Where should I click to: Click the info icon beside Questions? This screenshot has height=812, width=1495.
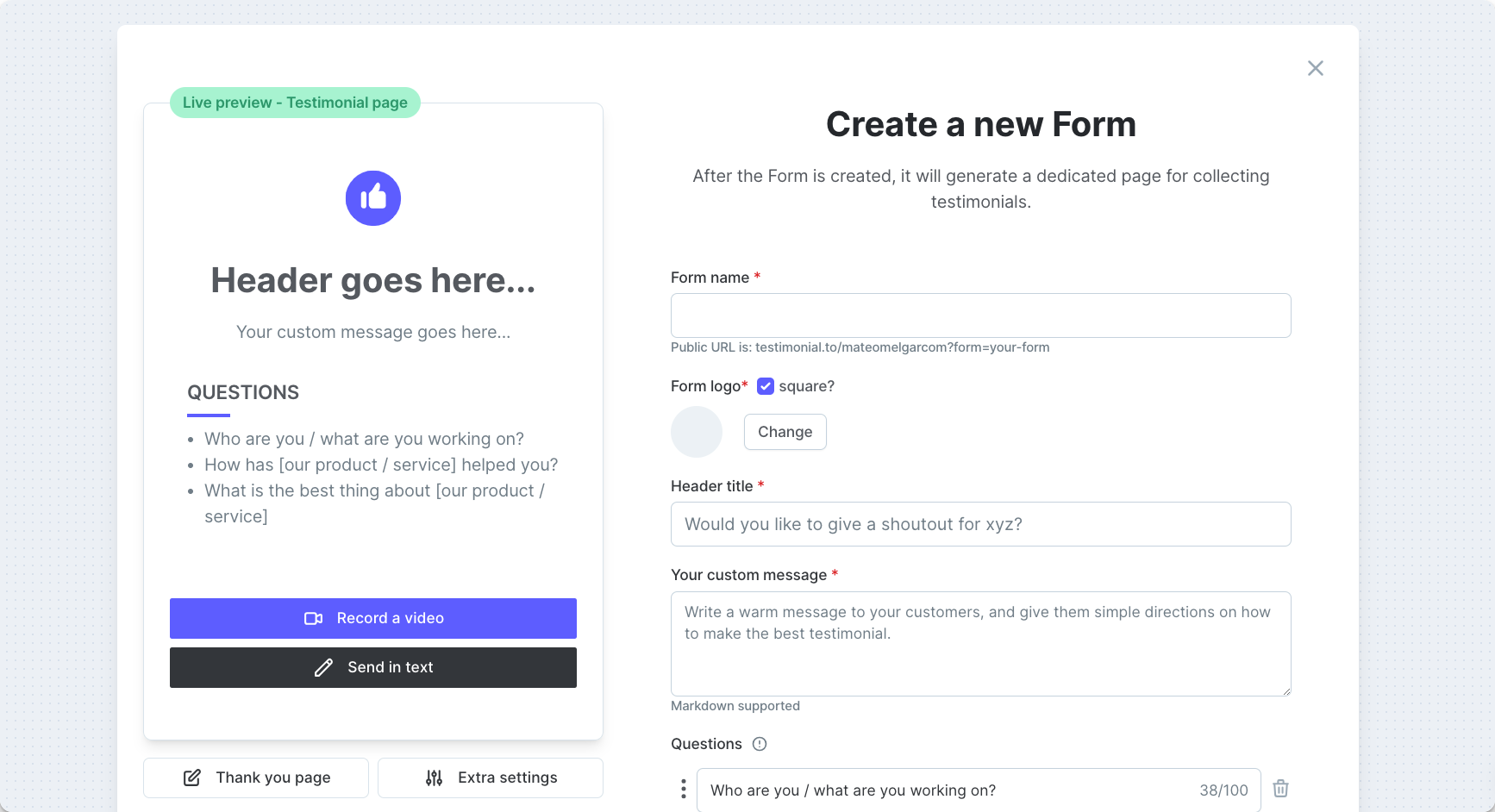(760, 744)
